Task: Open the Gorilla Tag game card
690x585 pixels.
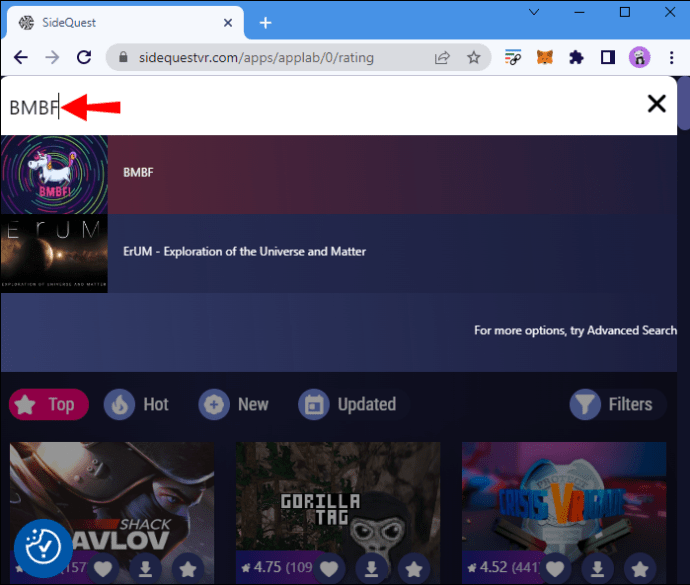Action: (x=338, y=497)
